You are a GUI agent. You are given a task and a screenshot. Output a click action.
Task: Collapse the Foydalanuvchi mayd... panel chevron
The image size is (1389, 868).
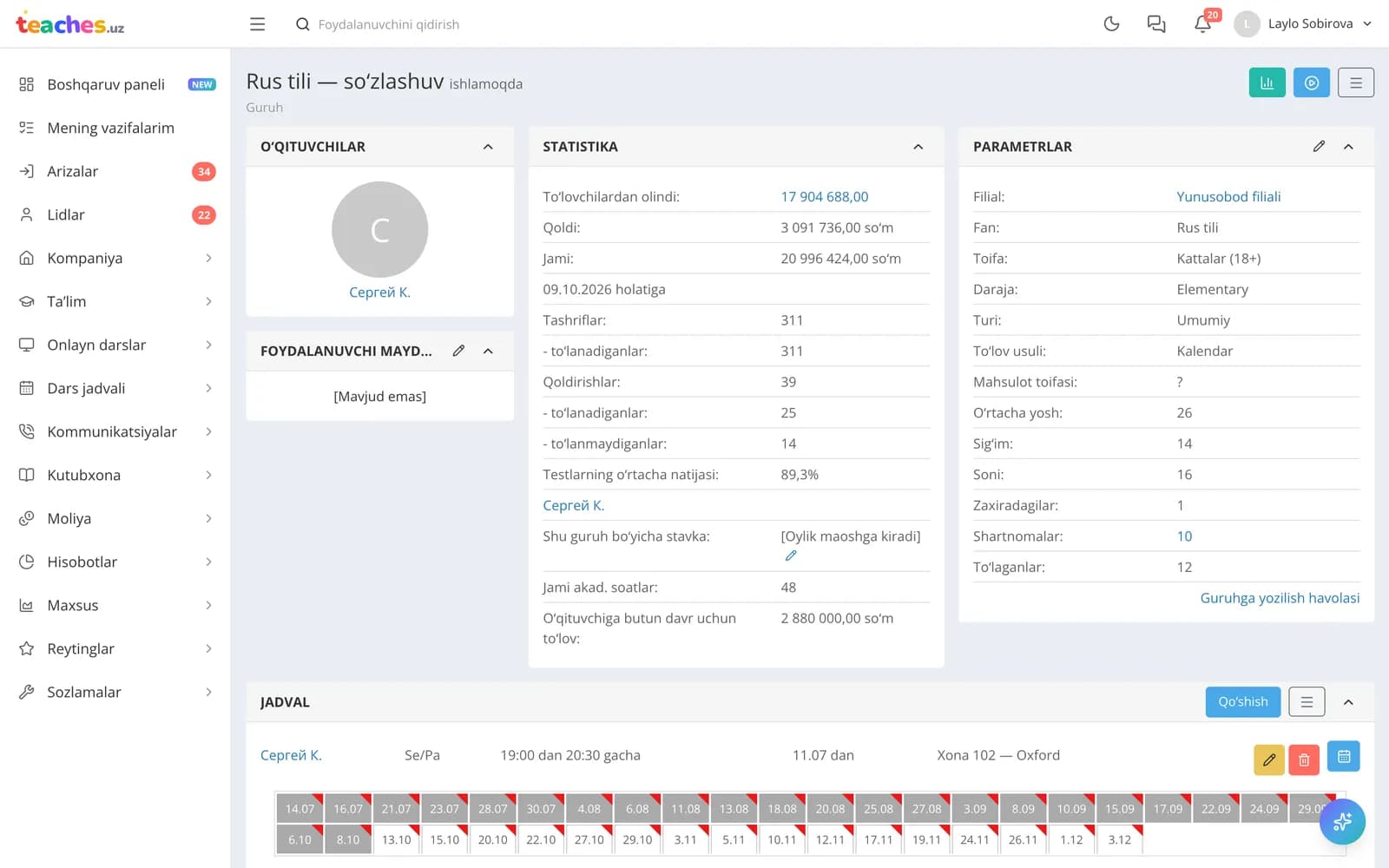pos(488,351)
